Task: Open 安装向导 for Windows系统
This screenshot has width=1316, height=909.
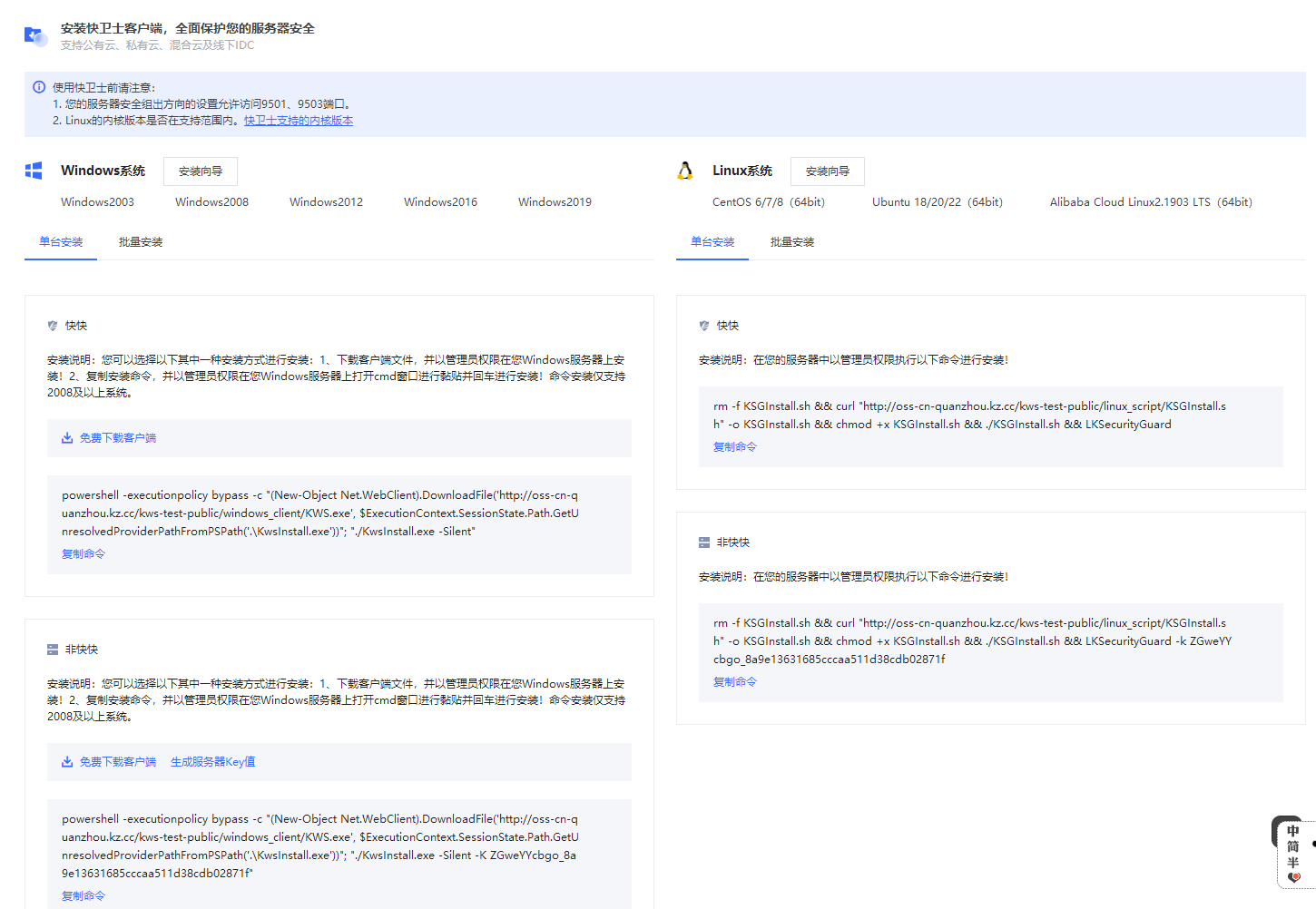Action: click(201, 171)
